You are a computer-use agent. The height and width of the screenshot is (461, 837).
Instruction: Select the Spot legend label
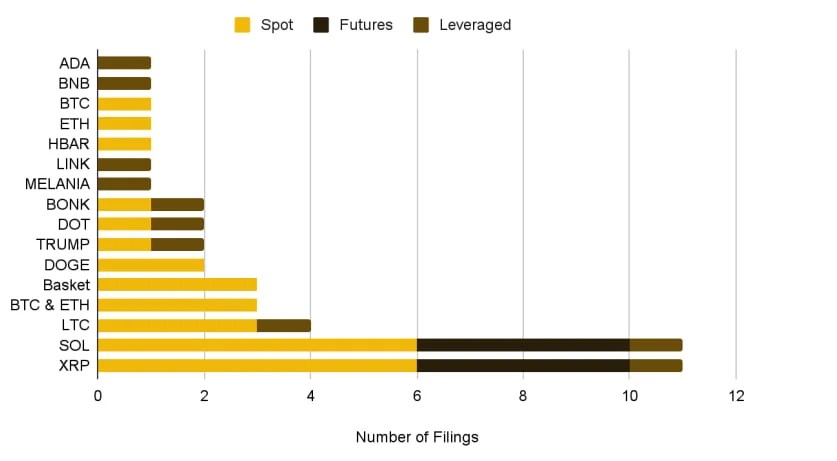click(x=277, y=24)
